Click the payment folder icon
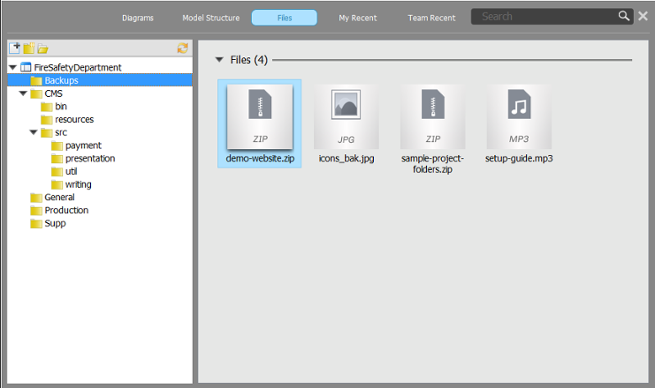The width and height of the screenshot is (655, 388). coord(57,146)
